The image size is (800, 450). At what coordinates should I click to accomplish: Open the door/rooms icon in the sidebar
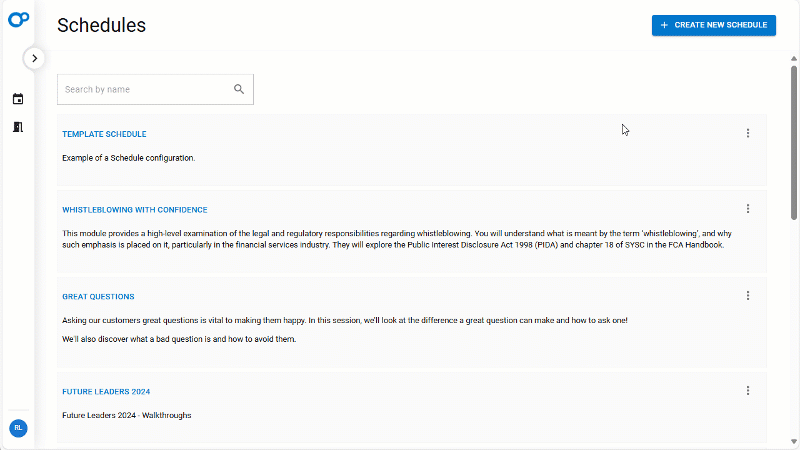[18, 127]
